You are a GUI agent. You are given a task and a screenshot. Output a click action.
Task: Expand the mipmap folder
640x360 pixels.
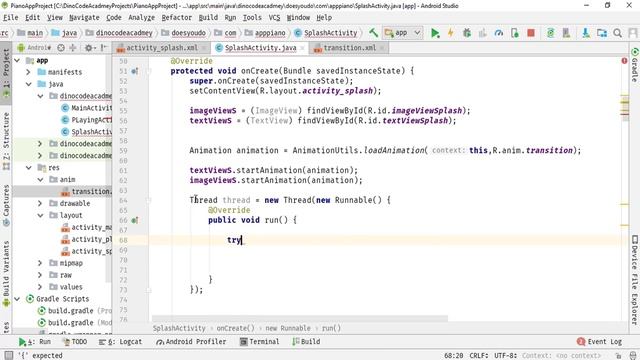coord(40,263)
